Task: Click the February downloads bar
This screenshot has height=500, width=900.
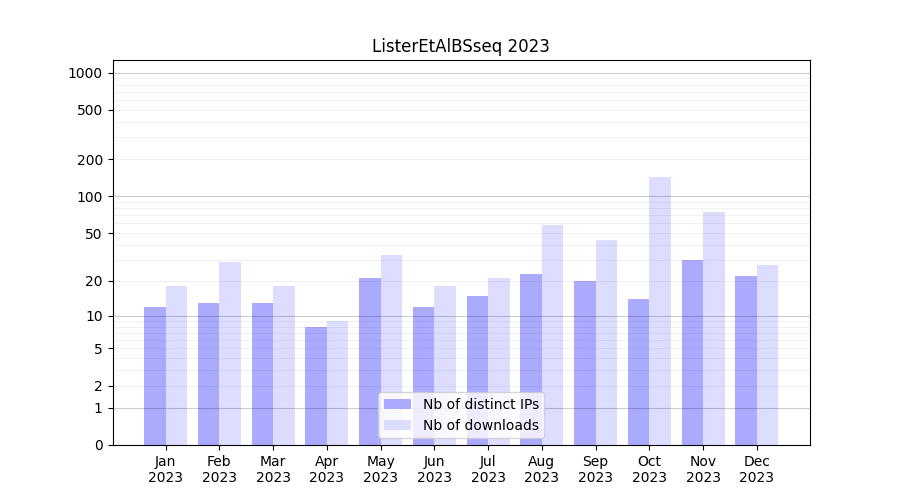Action: coord(230,353)
